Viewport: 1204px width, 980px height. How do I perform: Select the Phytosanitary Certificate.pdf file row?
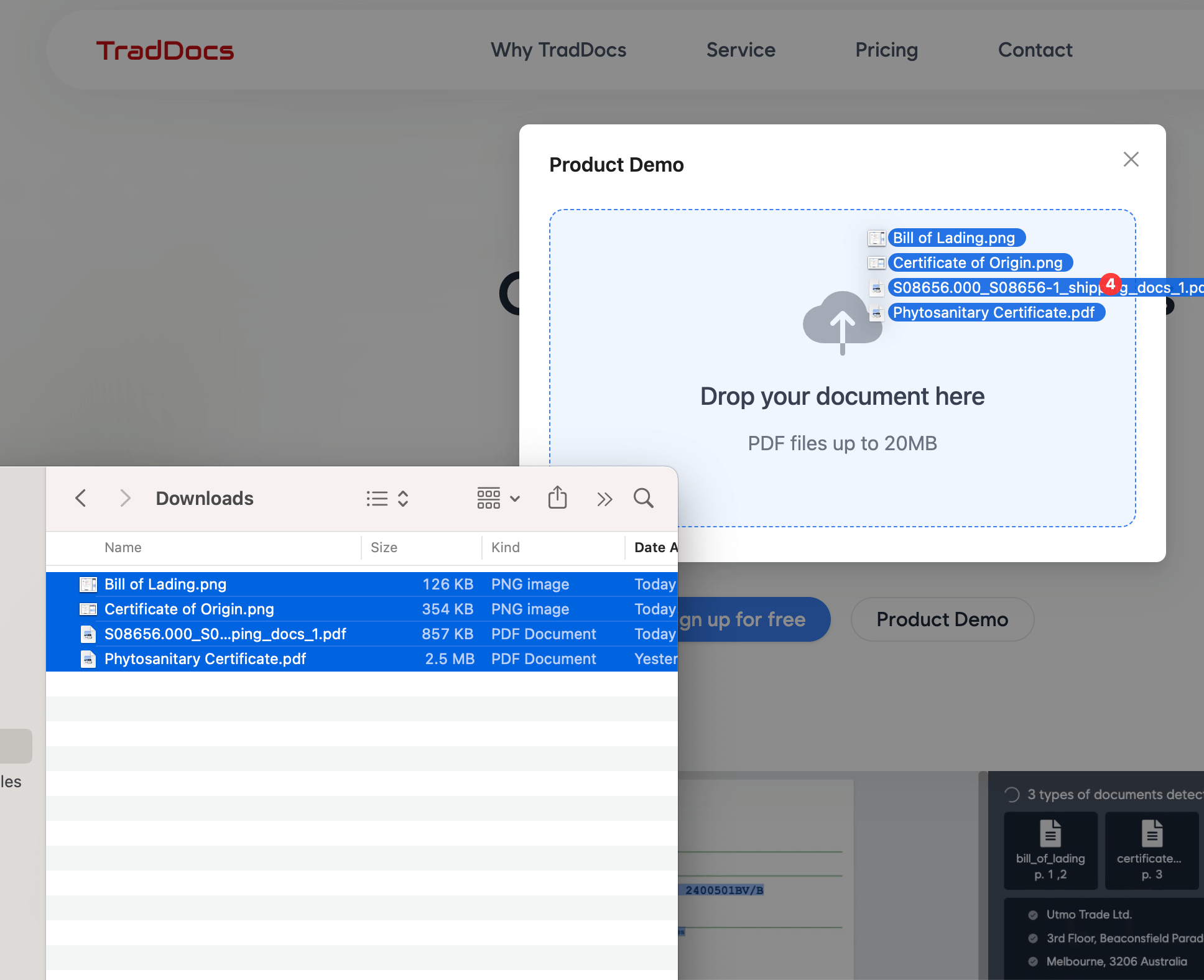(x=205, y=659)
